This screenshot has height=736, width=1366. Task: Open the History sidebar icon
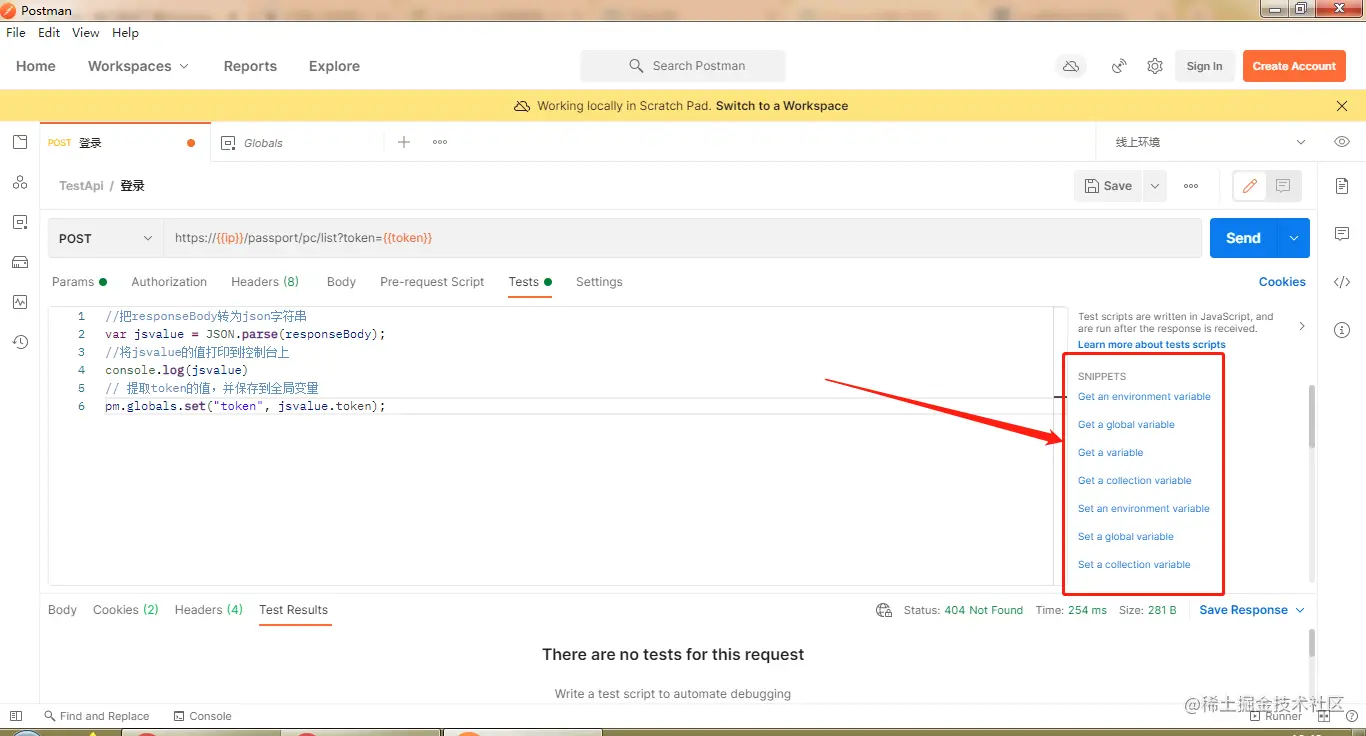pos(20,342)
